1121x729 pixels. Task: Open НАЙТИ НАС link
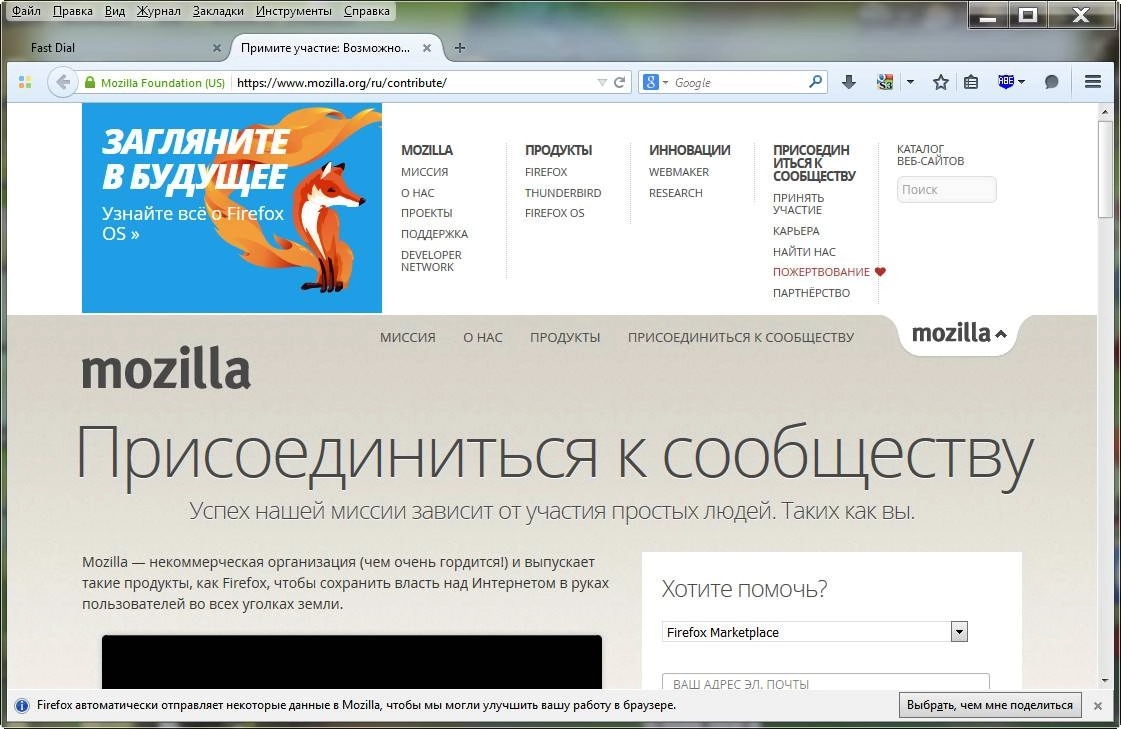pos(804,252)
